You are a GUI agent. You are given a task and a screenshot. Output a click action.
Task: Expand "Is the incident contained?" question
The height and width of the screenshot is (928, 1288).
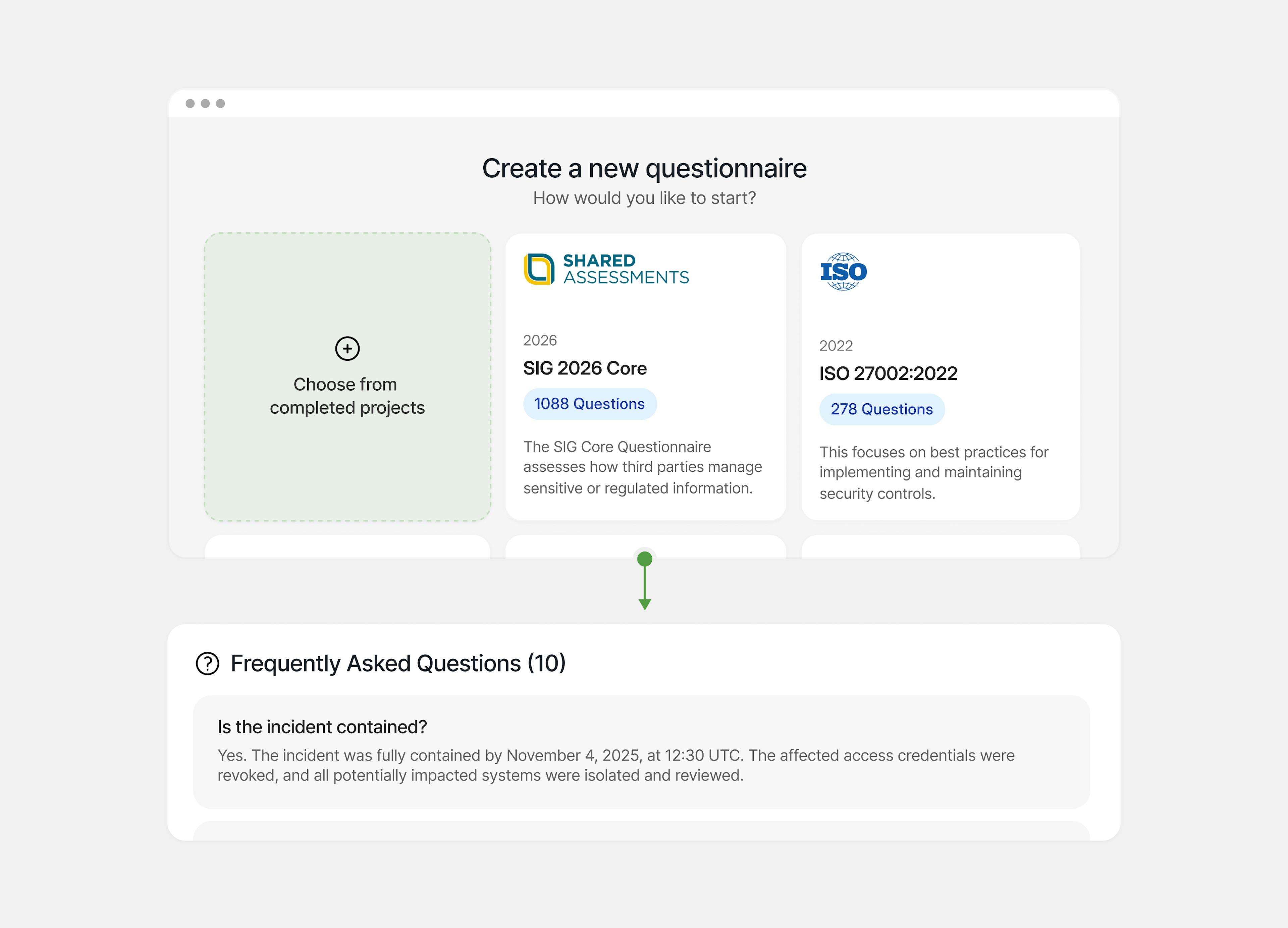pos(322,727)
